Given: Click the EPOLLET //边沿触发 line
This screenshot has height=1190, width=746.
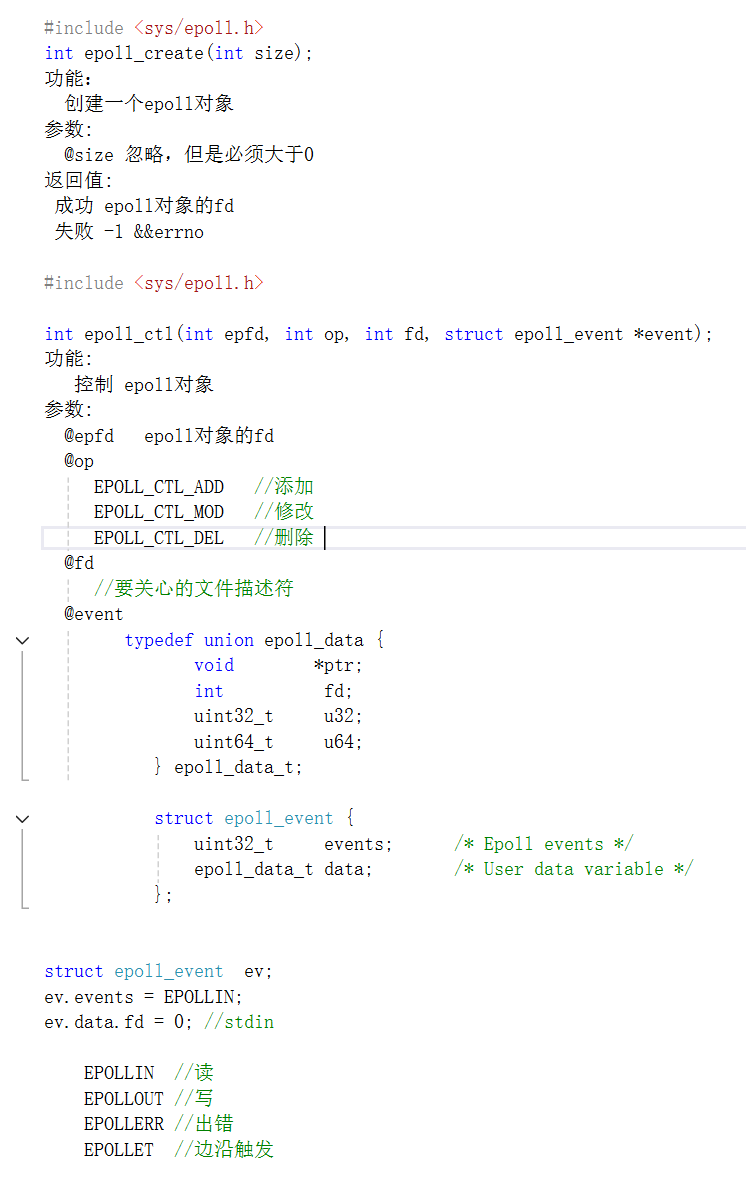Looking at the screenshot, I should (178, 1150).
